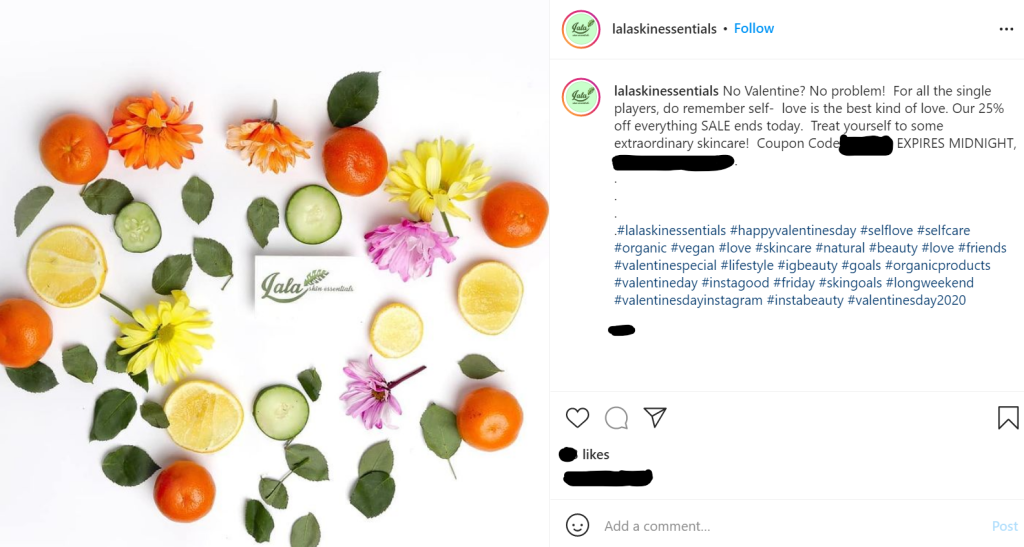
Task: Open emoji picker smiley icon
Action: (x=577, y=525)
